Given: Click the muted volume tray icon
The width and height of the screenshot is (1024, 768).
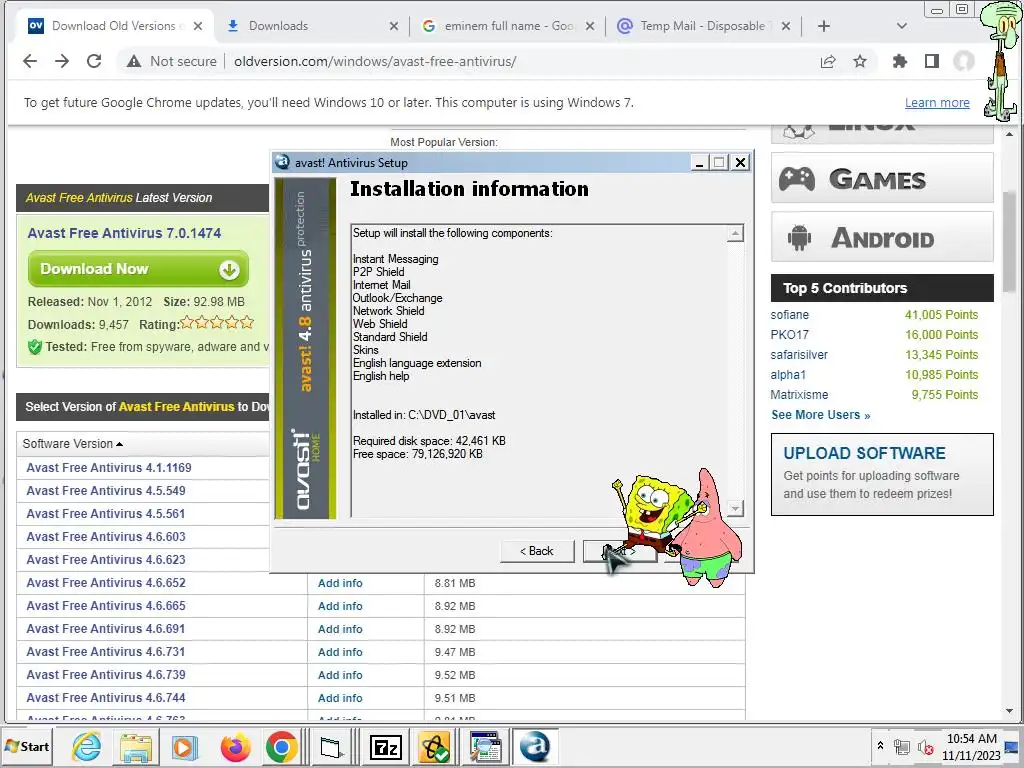Looking at the screenshot, I should tap(925, 746).
